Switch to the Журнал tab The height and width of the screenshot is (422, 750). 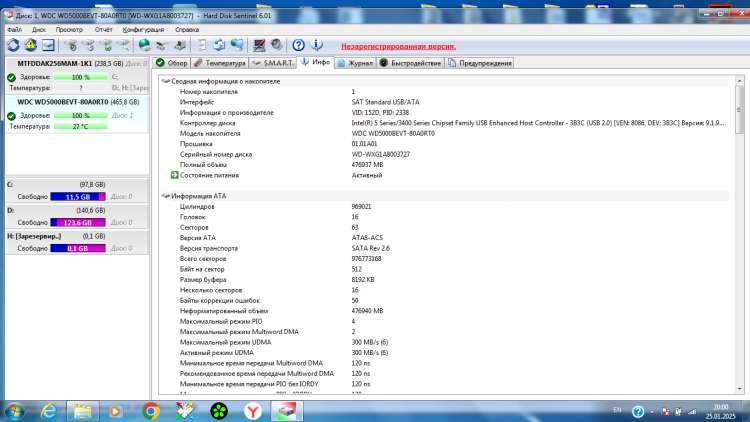(355, 63)
